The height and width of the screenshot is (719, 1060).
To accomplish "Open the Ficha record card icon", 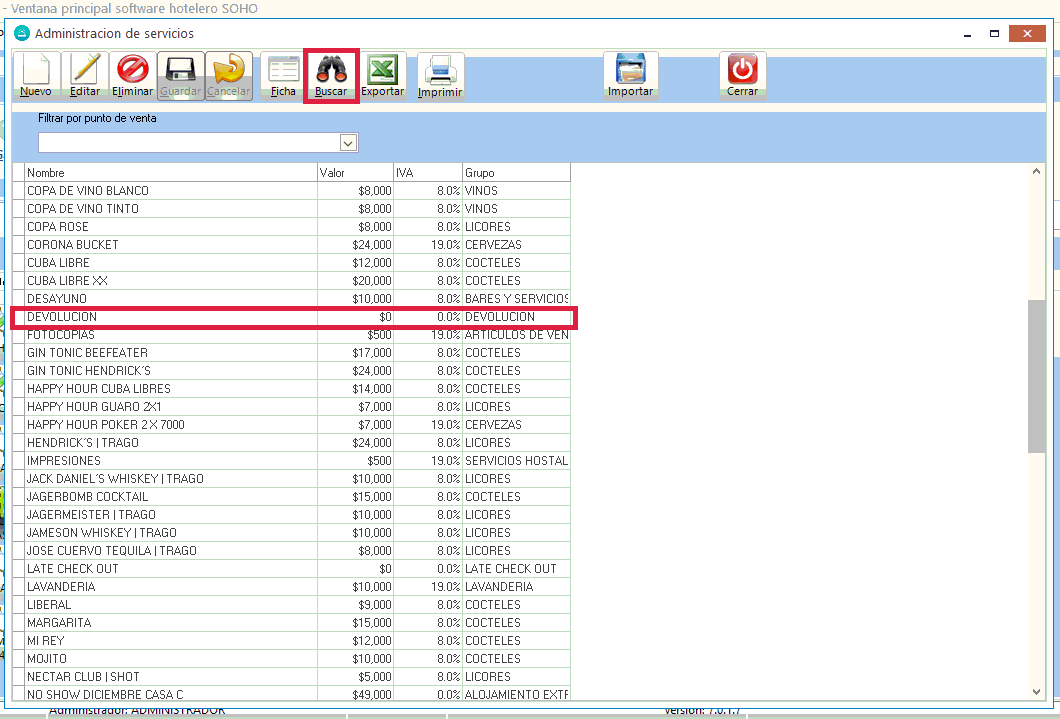I will click(283, 70).
